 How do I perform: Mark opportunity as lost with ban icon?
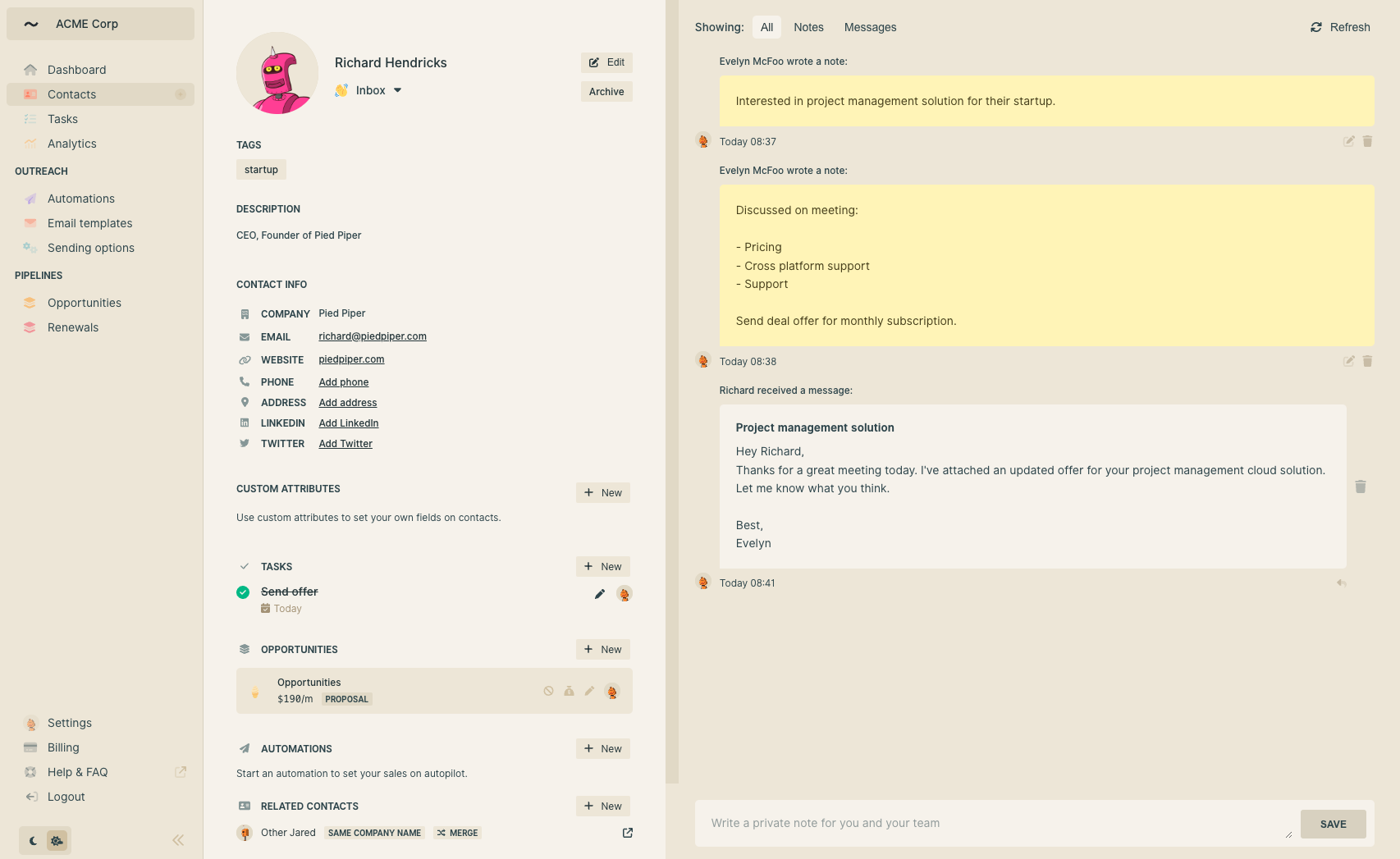tap(548, 691)
